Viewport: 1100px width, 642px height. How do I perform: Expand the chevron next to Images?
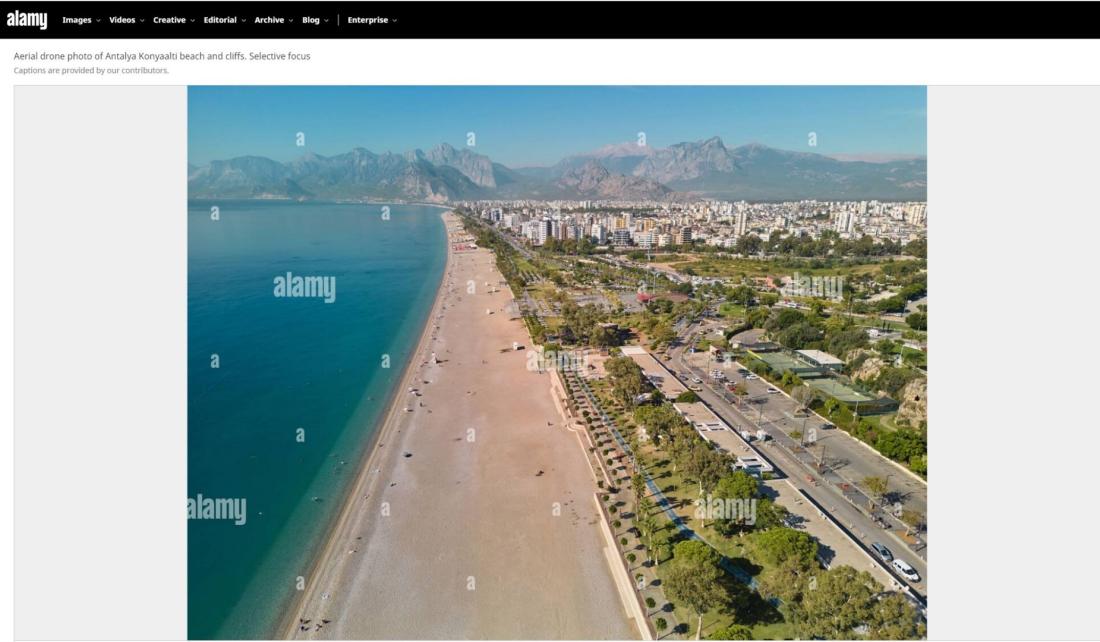pyautogui.click(x=98, y=21)
